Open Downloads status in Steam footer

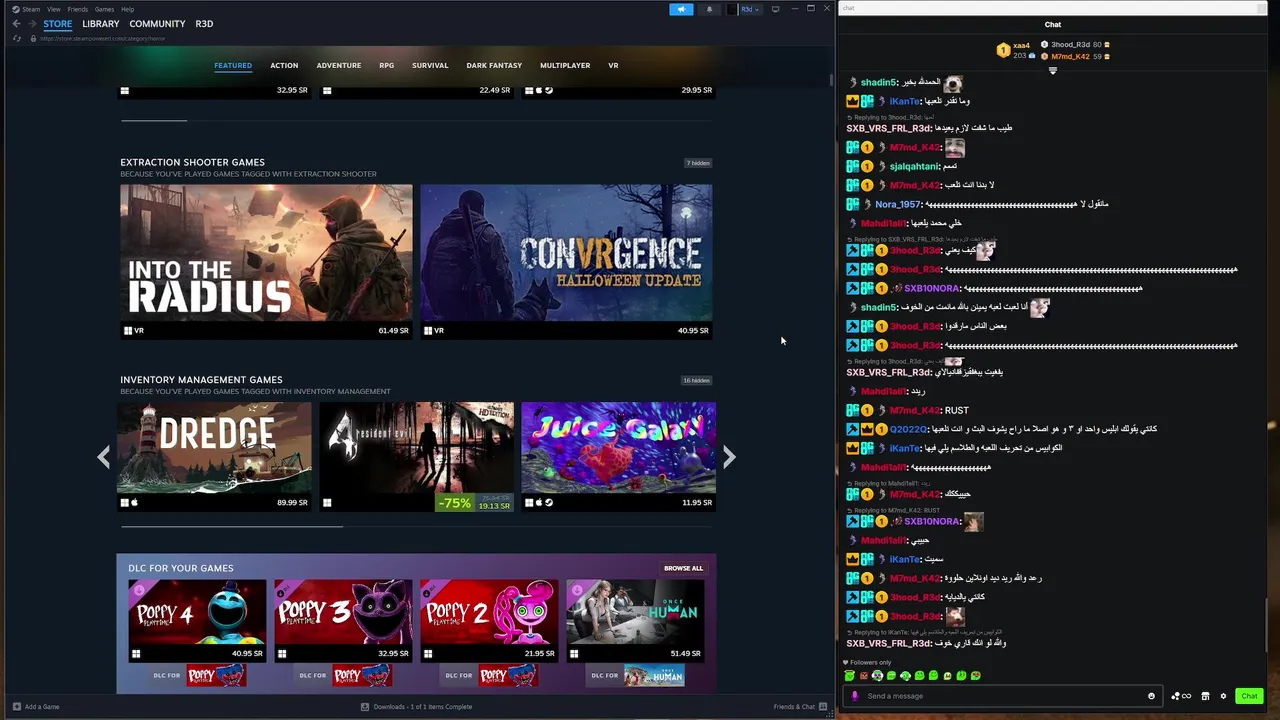tap(416, 707)
